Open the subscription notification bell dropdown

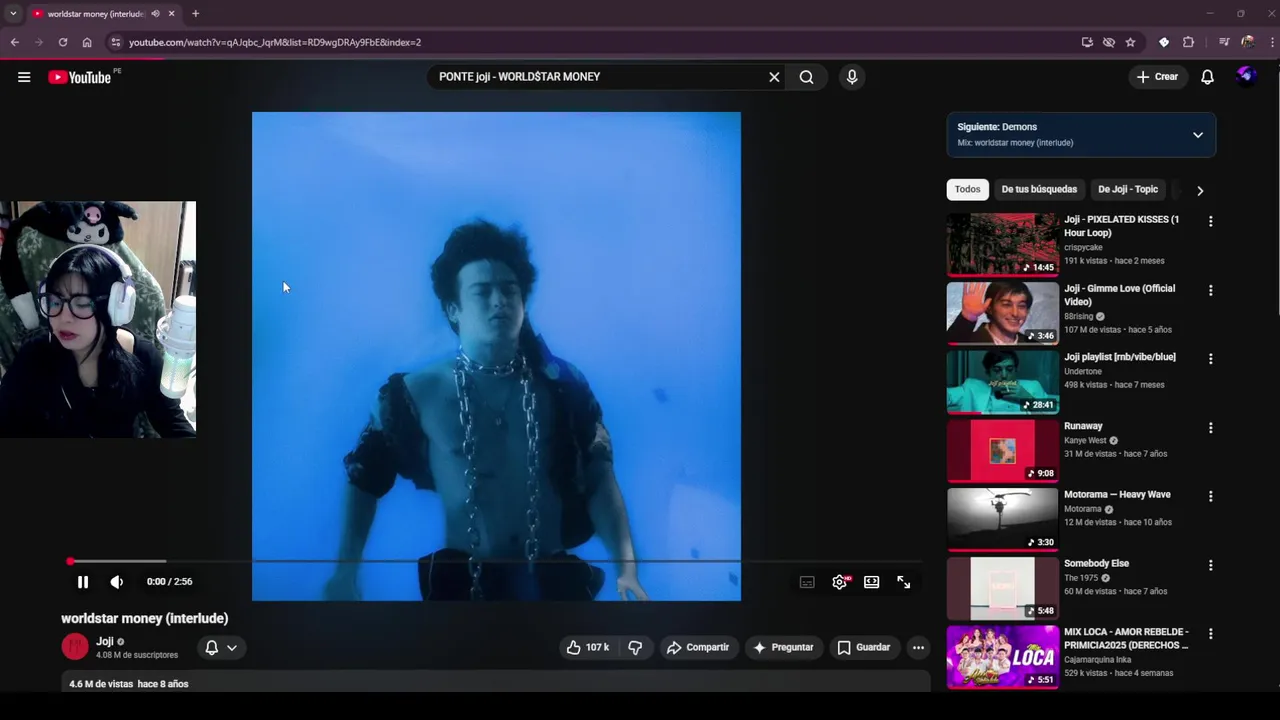coord(221,648)
